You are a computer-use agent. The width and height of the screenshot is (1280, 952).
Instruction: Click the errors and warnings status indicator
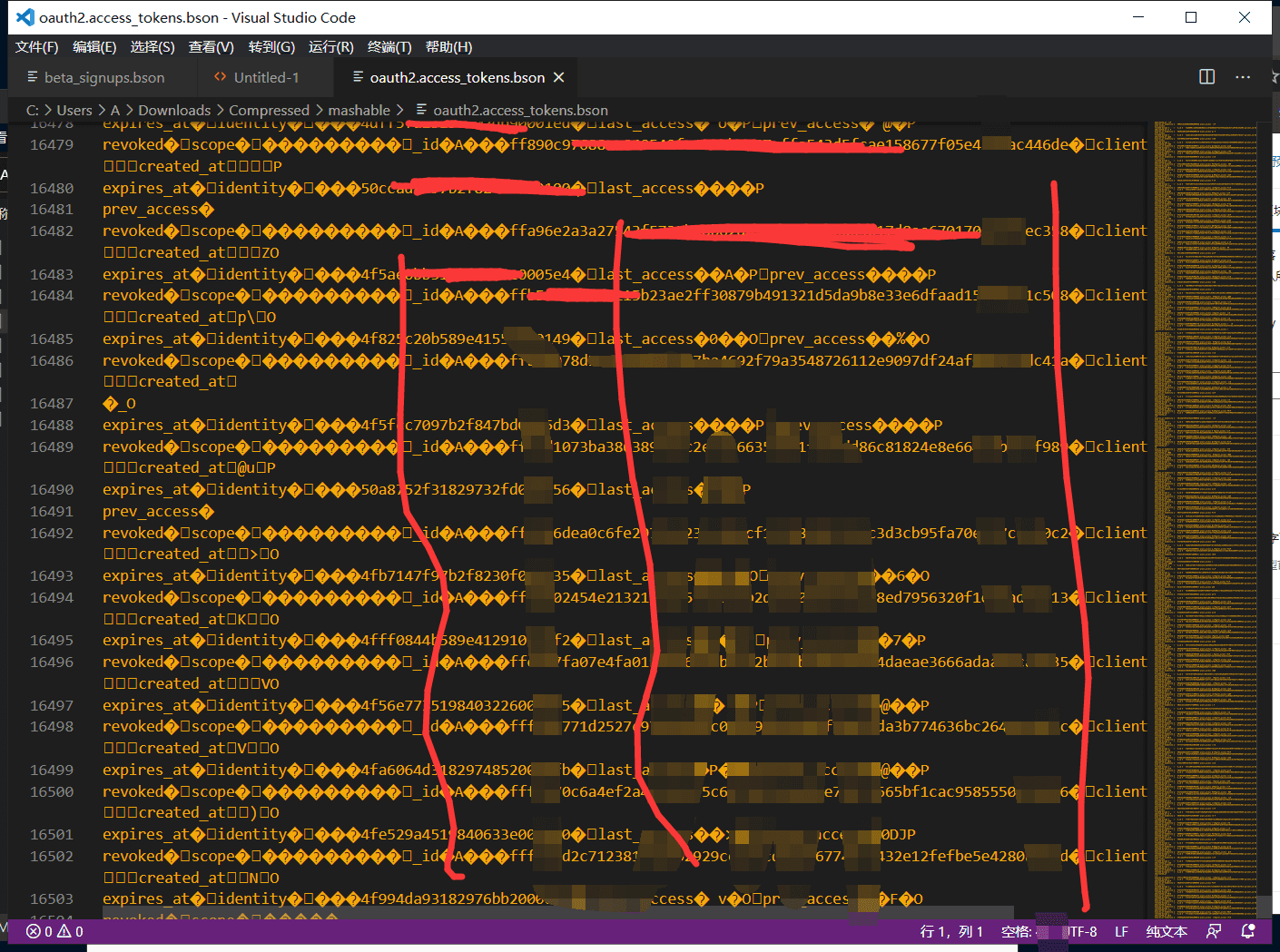[54, 931]
